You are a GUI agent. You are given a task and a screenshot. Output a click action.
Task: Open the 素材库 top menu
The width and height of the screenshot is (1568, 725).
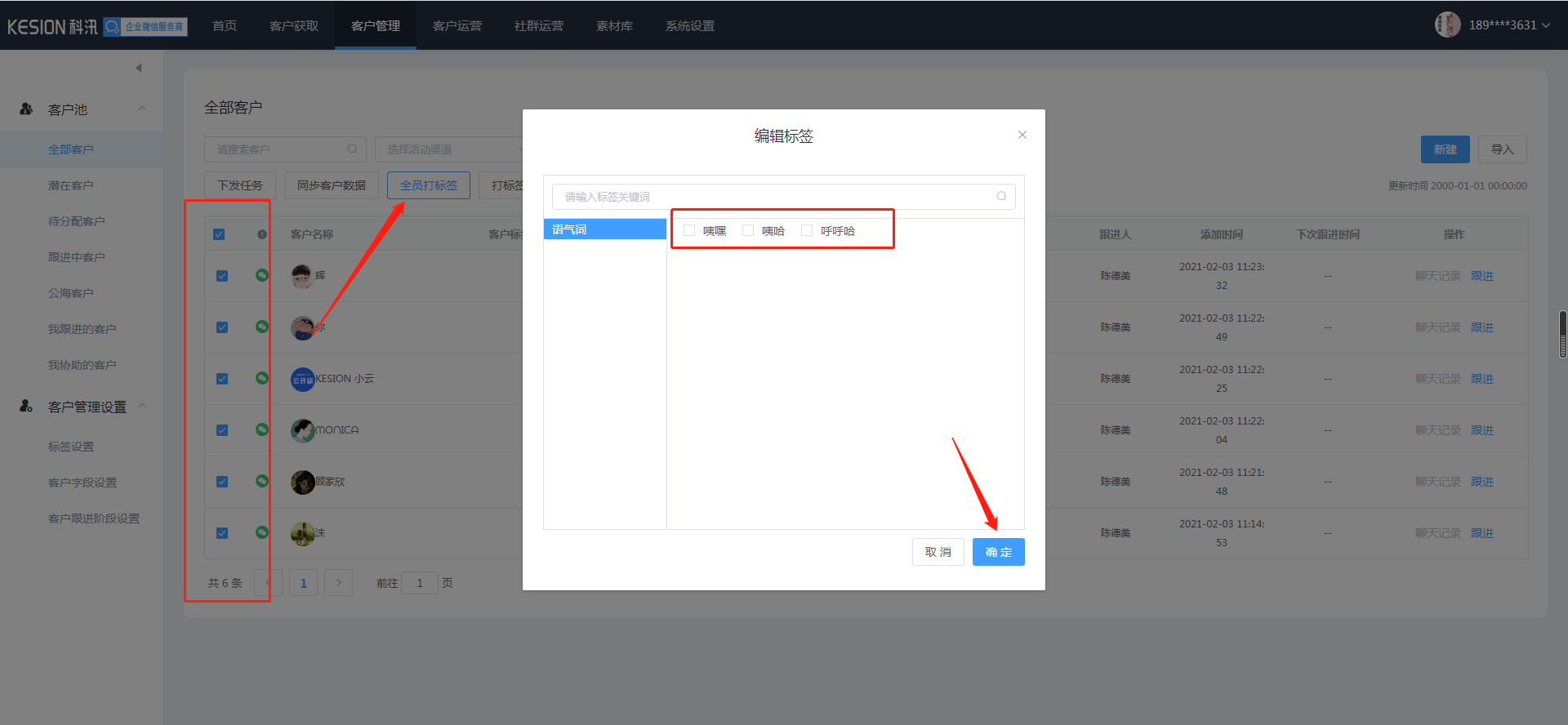click(614, 26)
